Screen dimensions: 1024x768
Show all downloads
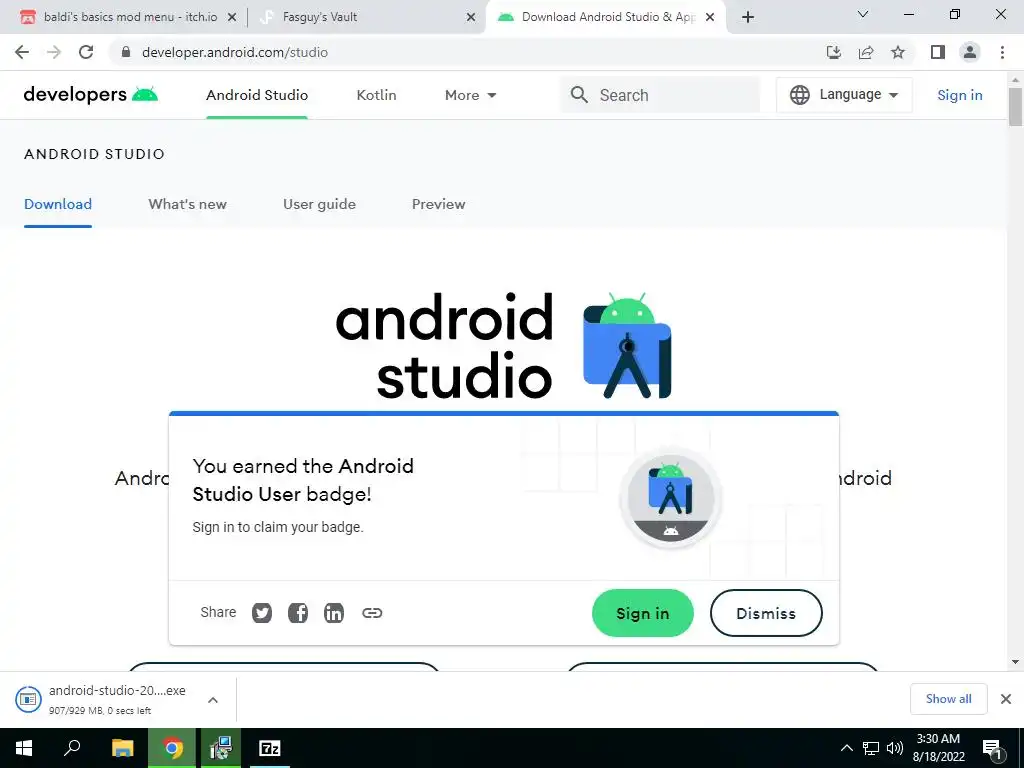(x=948, y=699)
